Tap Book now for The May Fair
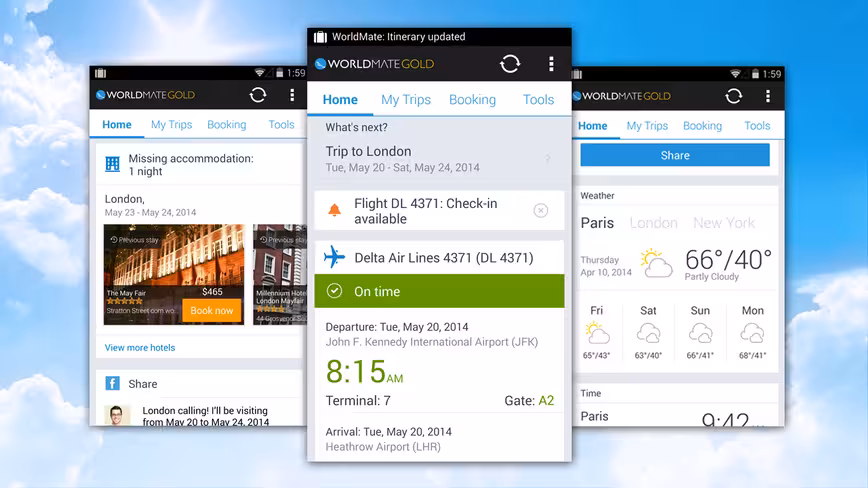The height and width of the screenshot is (488, 868). click(x=211, y=311)
